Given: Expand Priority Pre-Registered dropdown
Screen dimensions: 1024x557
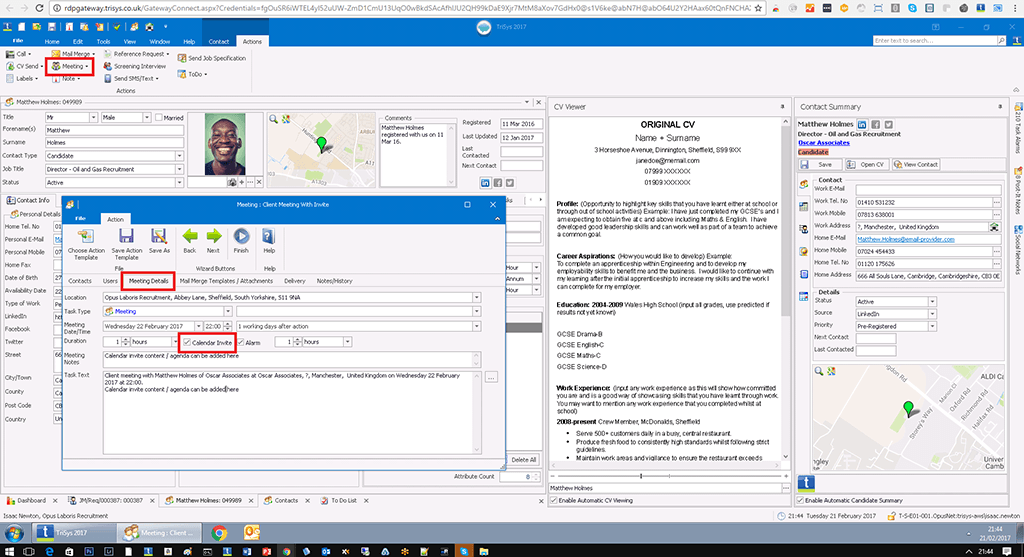Looking at the screenshot, I should [x=932, y=326].
